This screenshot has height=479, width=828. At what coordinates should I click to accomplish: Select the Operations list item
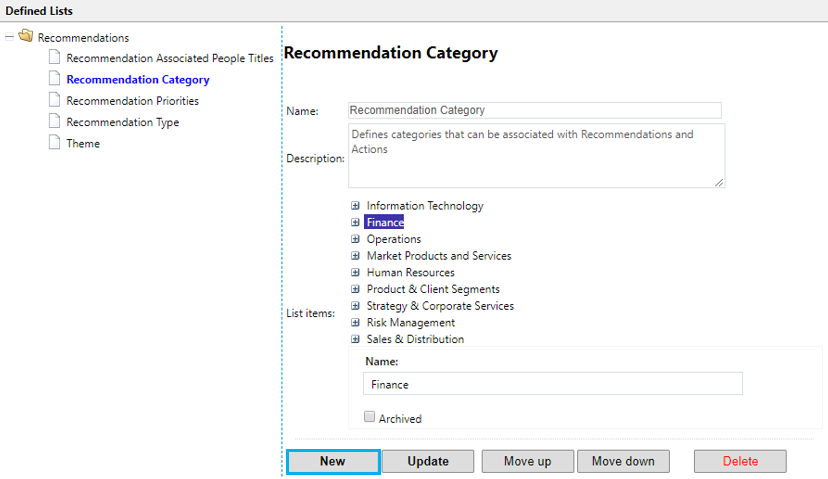[393, 240]
